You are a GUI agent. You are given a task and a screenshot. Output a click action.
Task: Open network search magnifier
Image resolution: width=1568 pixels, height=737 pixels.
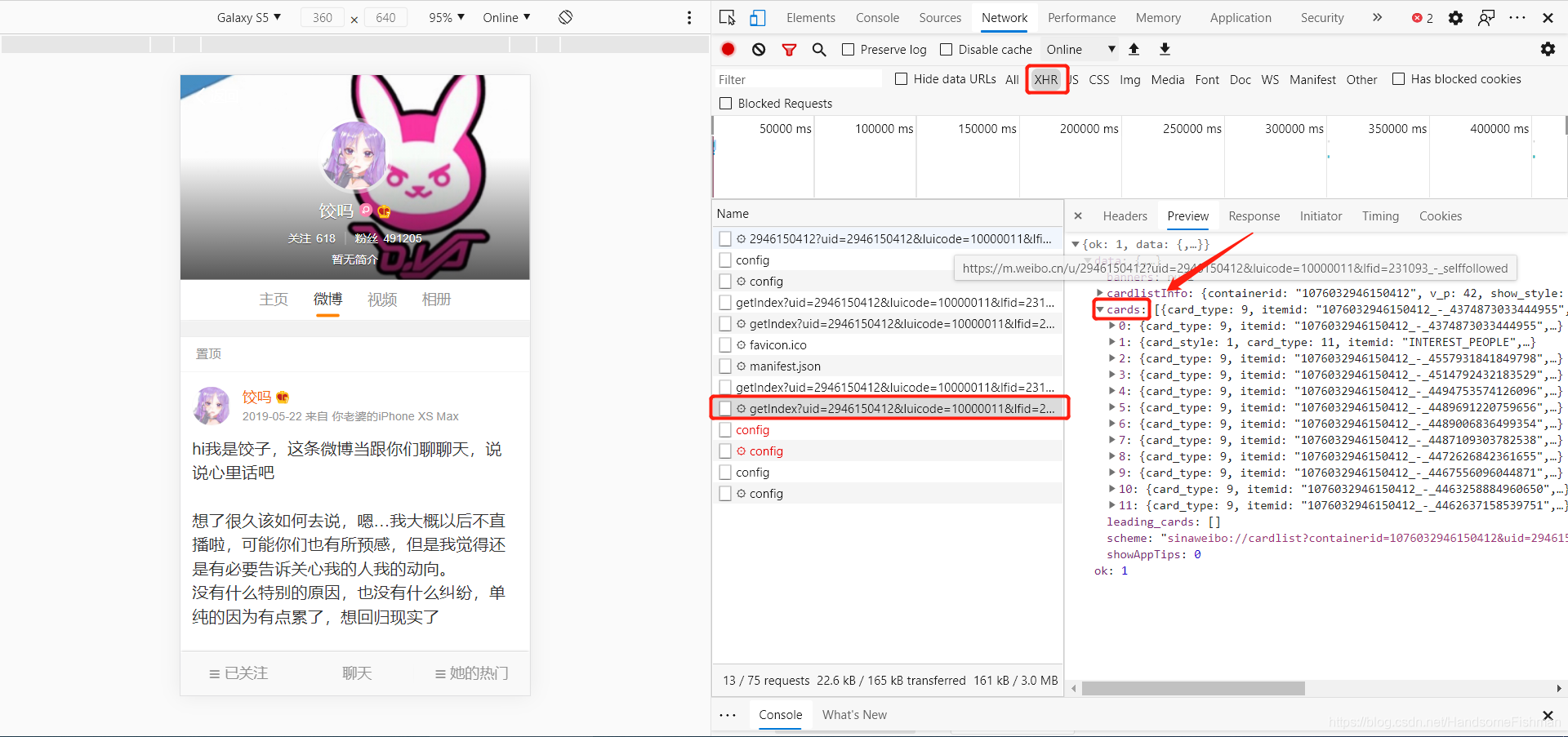tap(819, 50)
